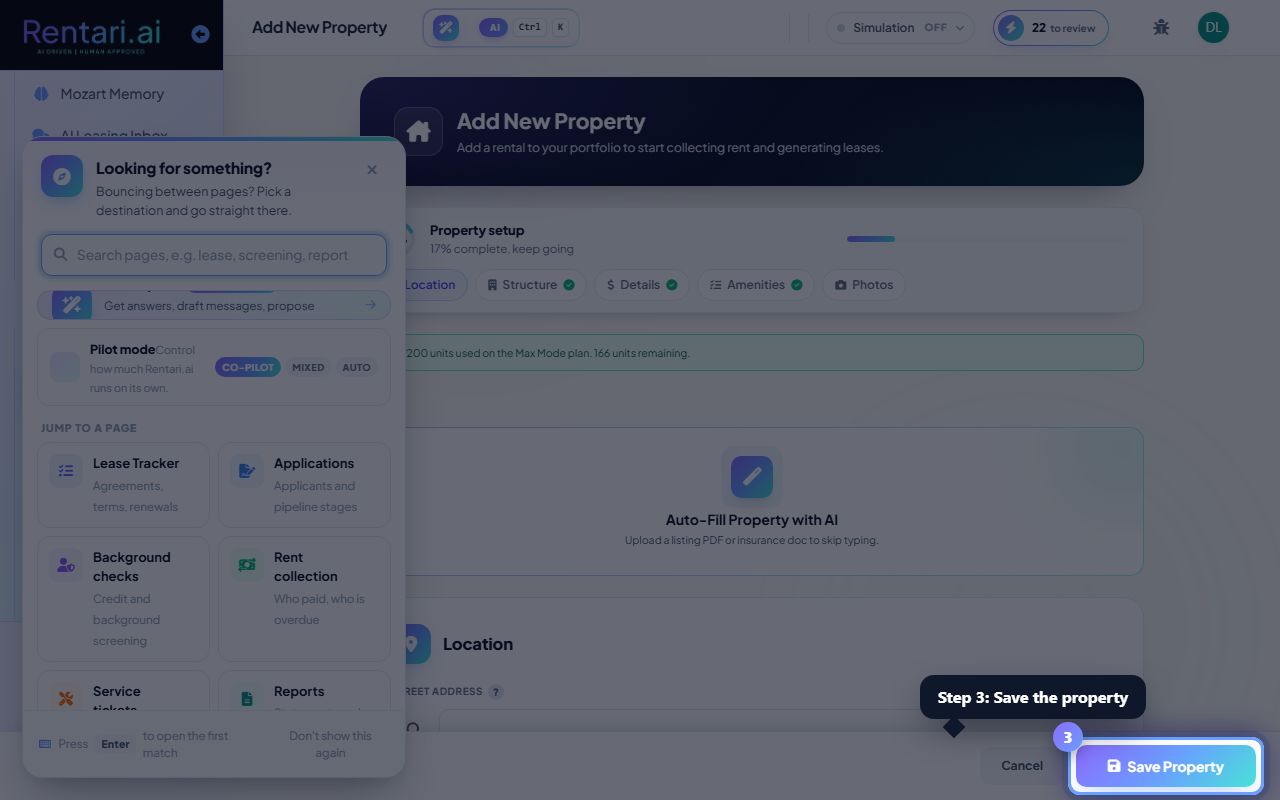Click the lightning bolt review icon

[x=1011, y=28]
